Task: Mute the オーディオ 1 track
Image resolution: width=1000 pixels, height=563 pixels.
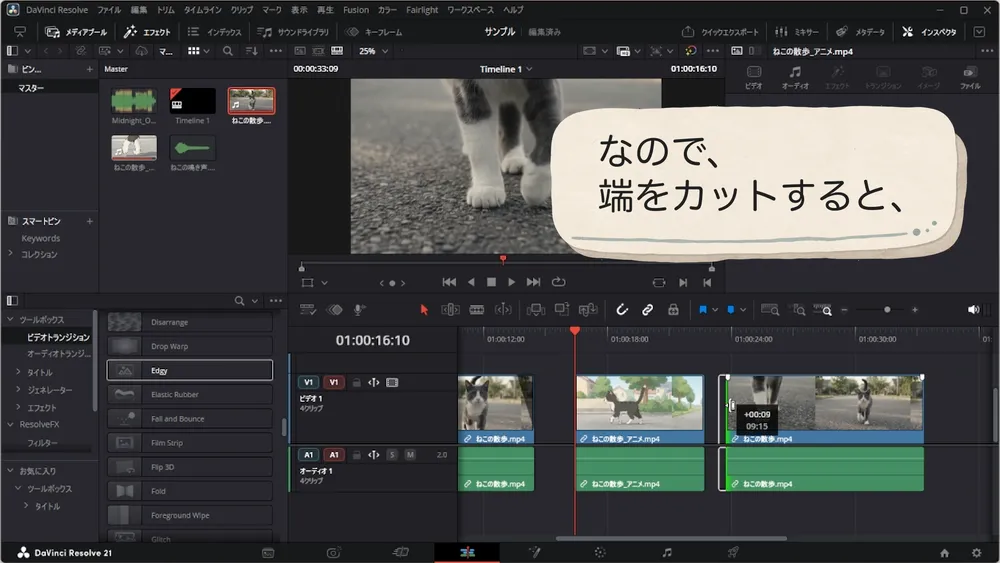Action: click(410, 455)
